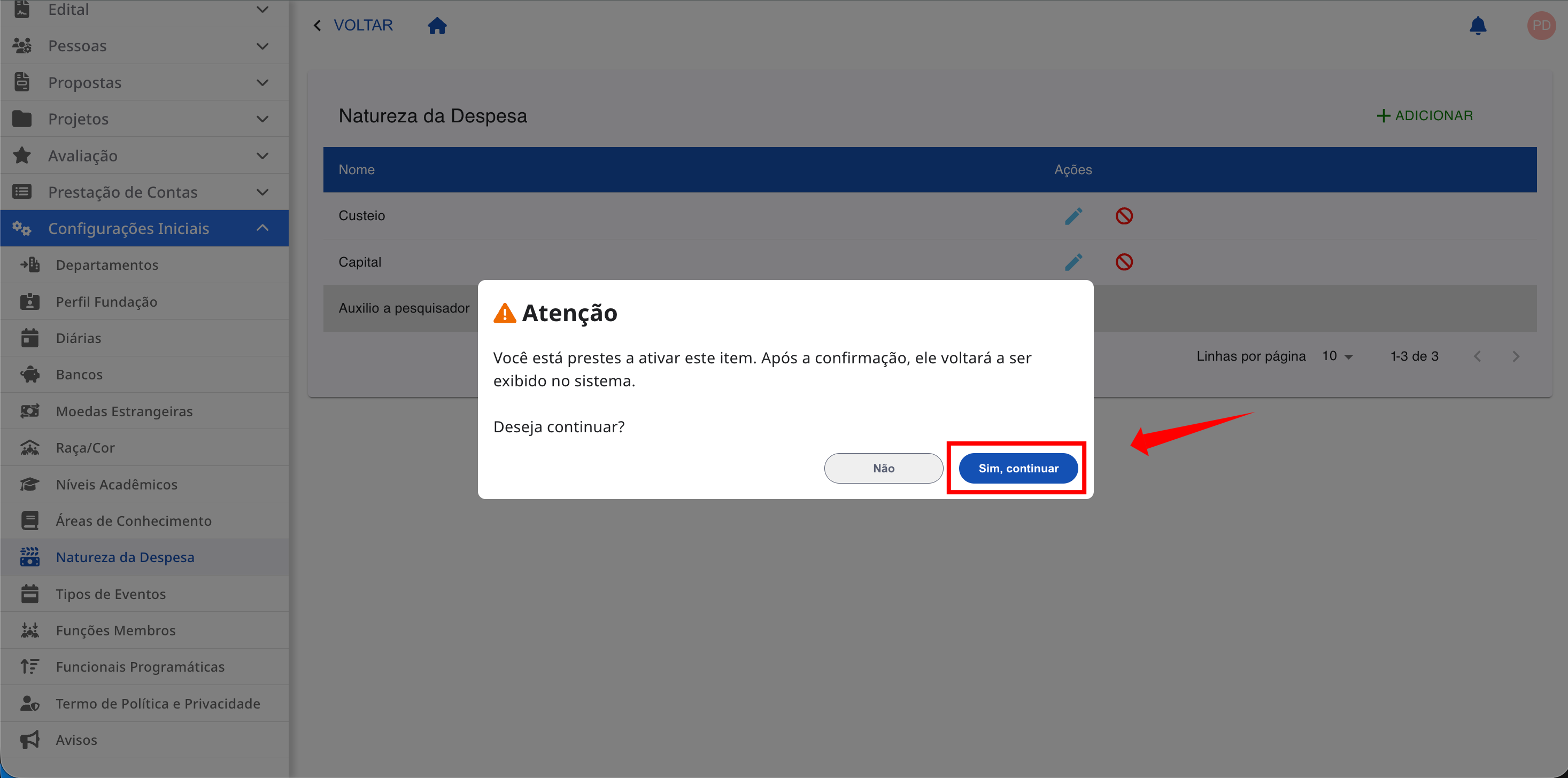Screen dimensions: 1568x778
Task: Confirm with Sim, continuar button
Action: click(x=1018, y=469)
